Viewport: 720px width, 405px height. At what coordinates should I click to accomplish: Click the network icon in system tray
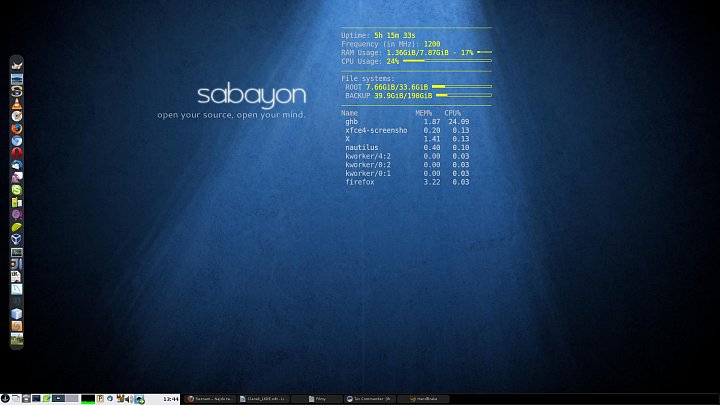(x=139, y=399)
